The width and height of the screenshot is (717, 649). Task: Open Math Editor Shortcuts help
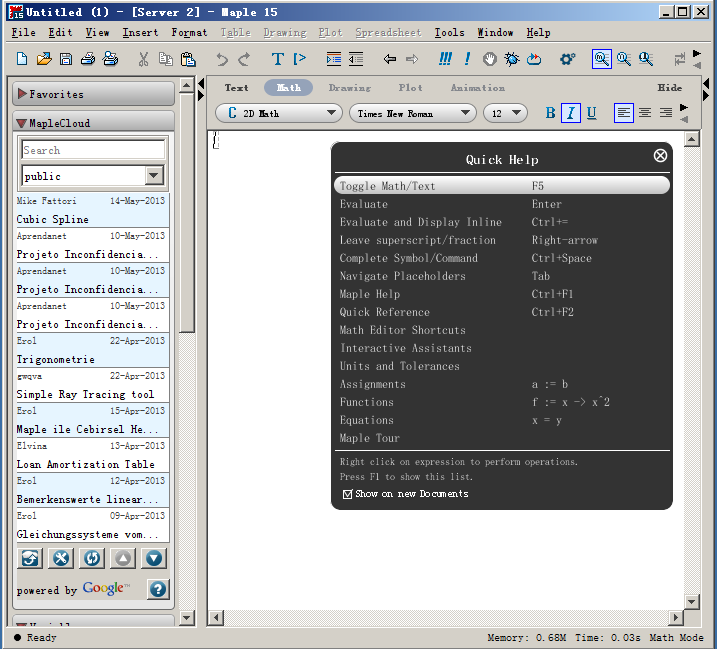point(402,330)
